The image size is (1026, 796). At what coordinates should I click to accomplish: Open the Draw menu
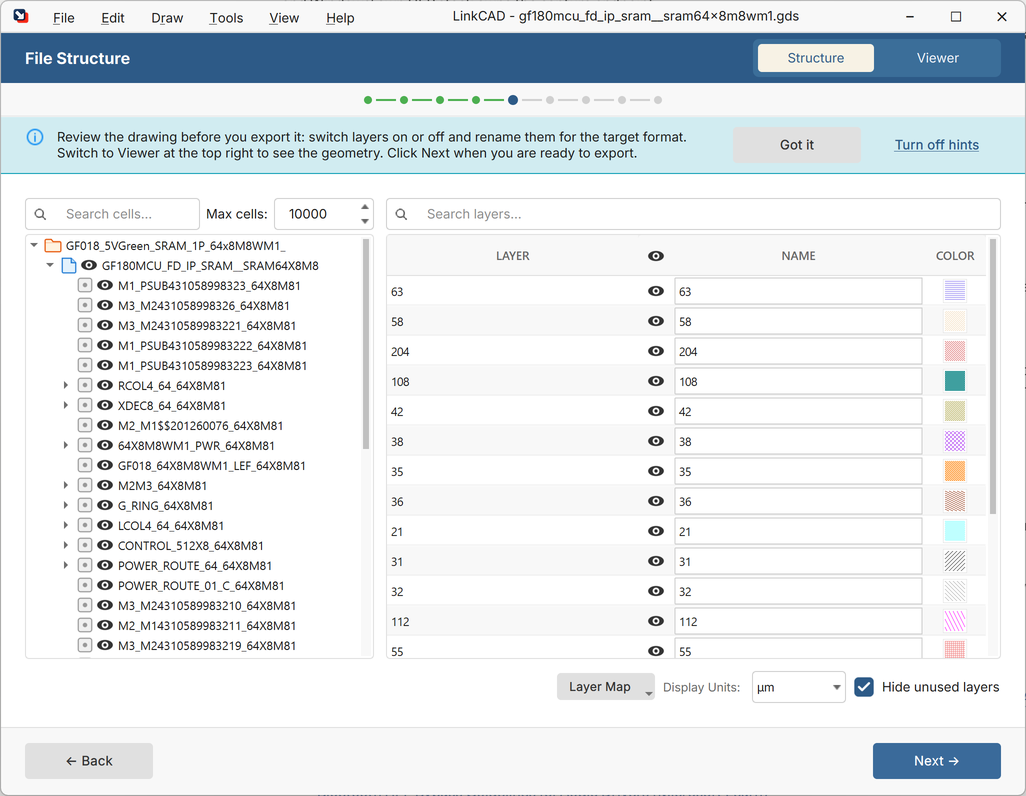coord(167,18)
